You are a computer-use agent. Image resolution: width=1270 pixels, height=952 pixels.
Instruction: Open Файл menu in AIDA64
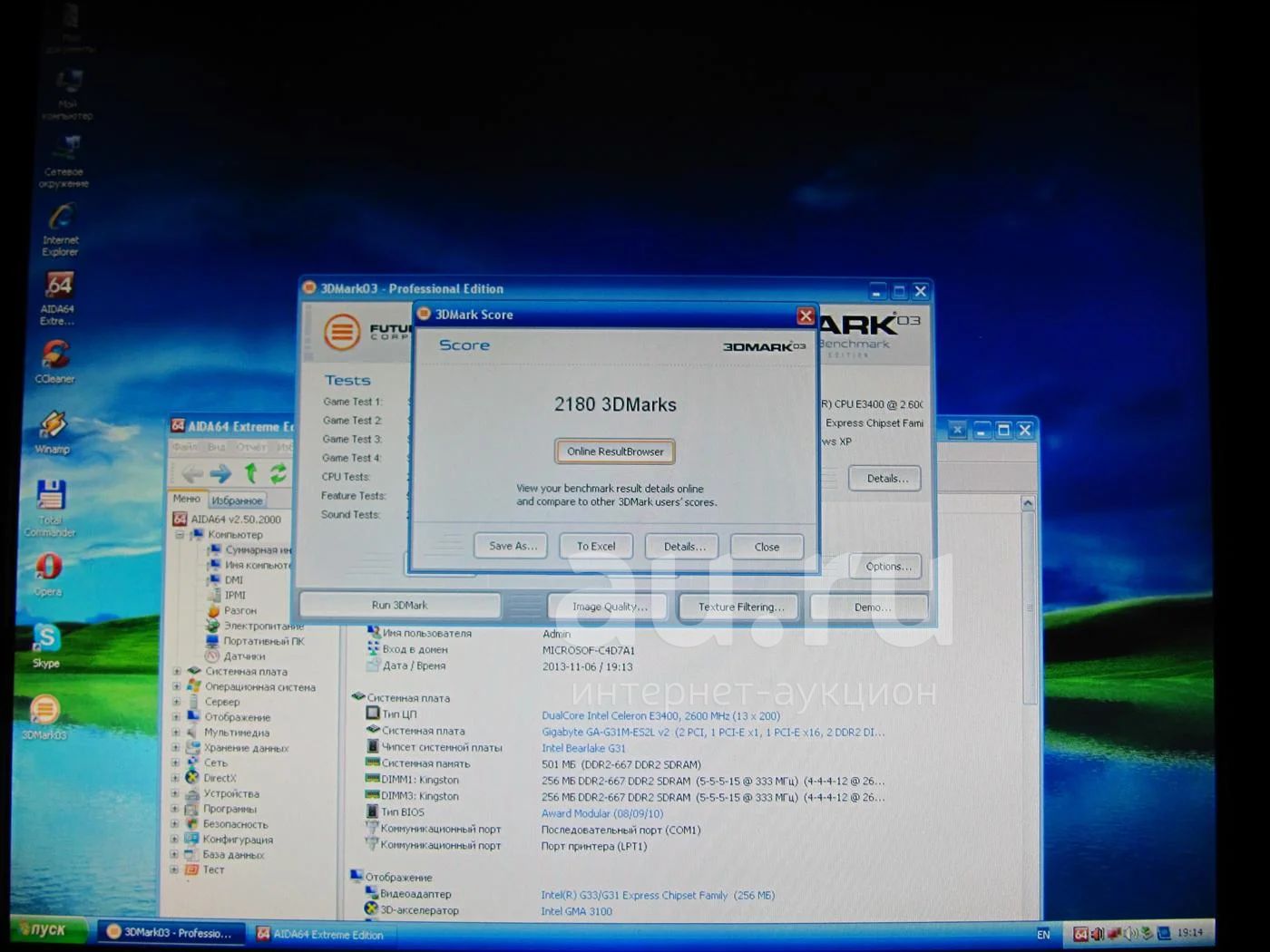(185, 448)
